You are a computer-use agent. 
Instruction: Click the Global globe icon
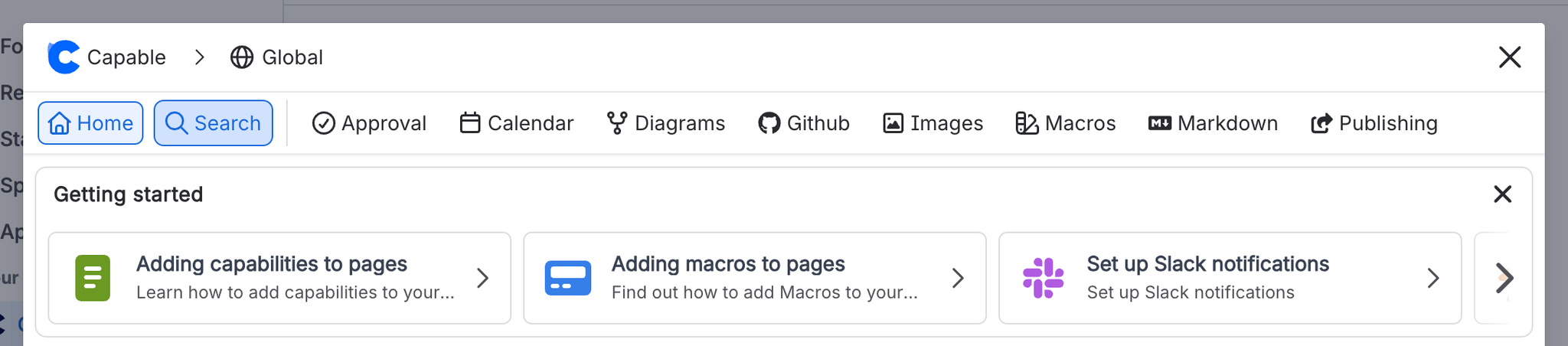tap(242, 57)
